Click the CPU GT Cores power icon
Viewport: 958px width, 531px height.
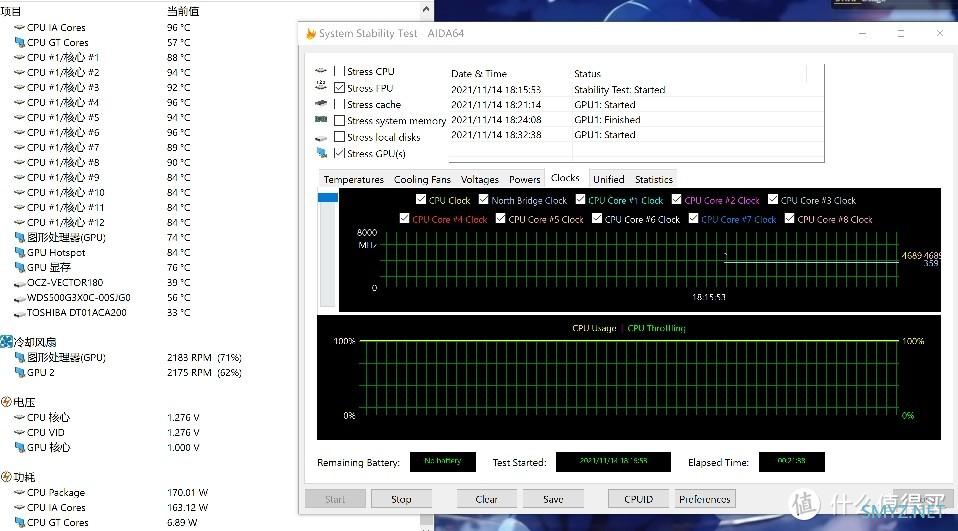(20, 522)
